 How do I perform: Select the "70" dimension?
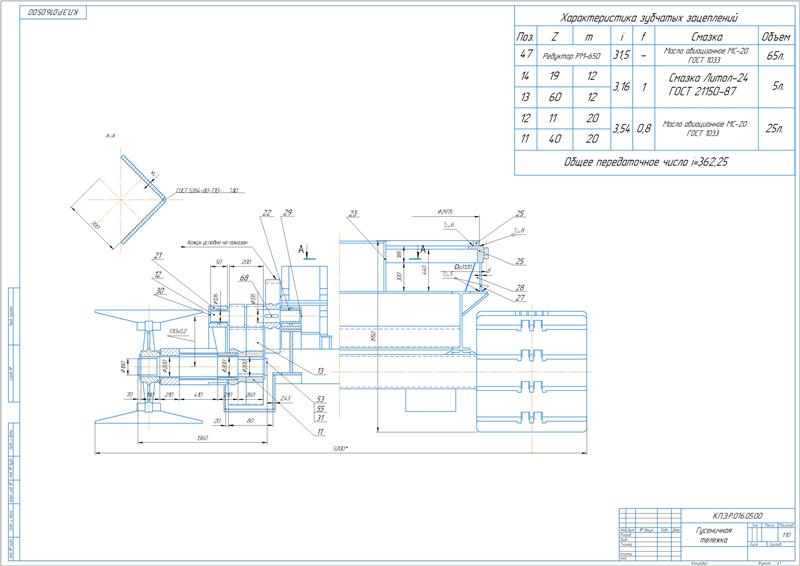coord(130,395)
